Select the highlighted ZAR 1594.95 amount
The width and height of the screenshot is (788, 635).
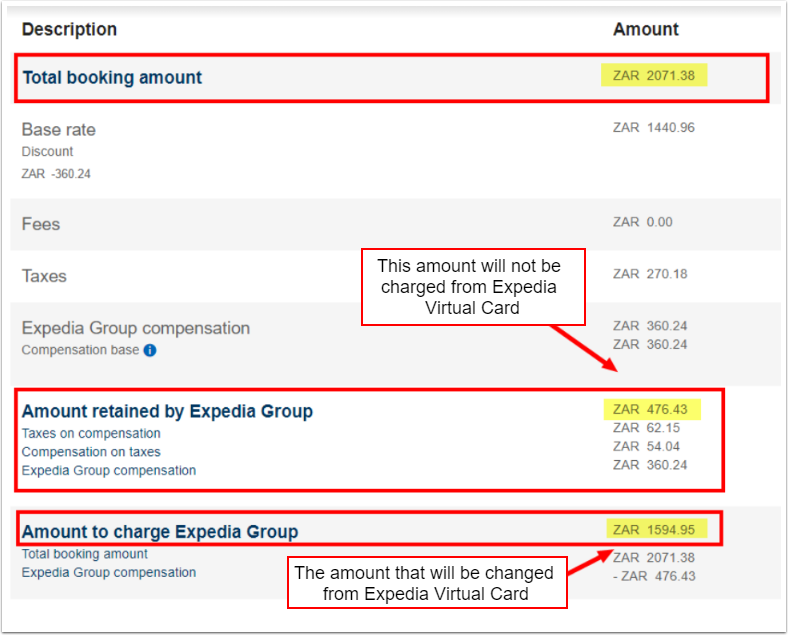(x=656, y=529)
